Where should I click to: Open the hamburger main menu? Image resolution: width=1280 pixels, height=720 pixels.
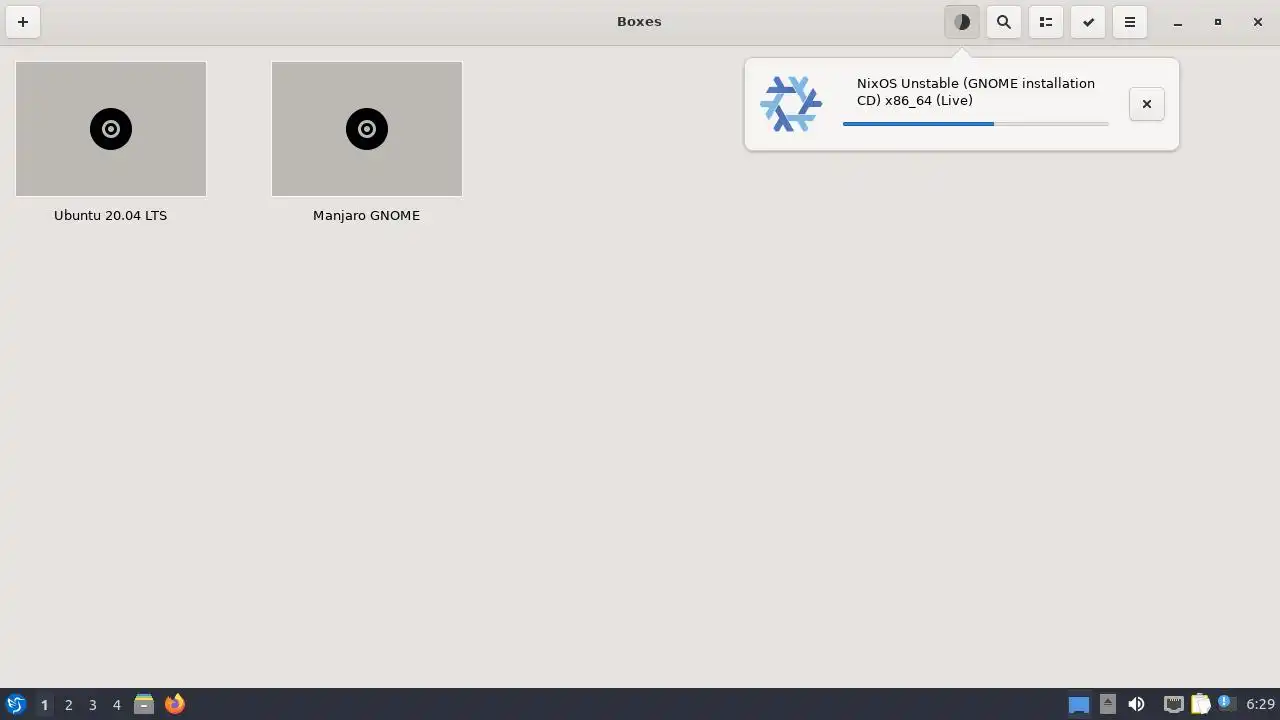(x=1130, y=22)
